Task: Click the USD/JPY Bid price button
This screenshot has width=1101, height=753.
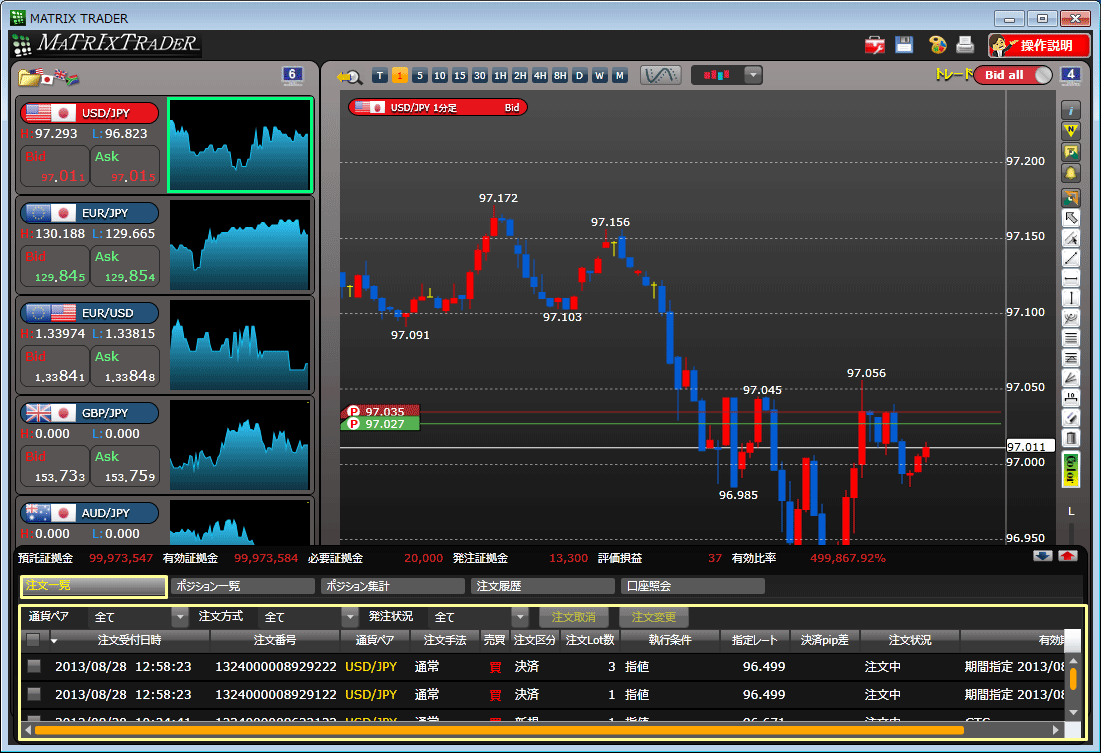Action: (x=55, y=166)
